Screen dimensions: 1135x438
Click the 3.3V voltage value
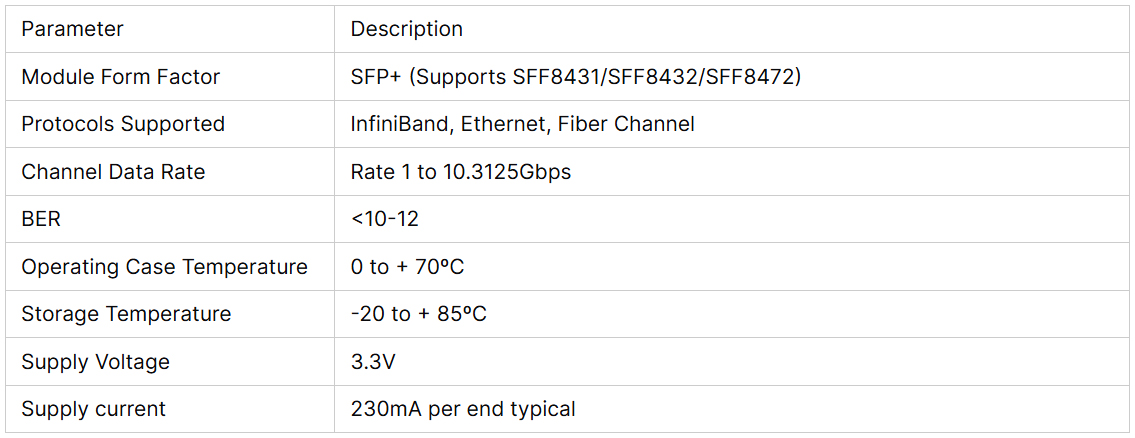point(373,362)
